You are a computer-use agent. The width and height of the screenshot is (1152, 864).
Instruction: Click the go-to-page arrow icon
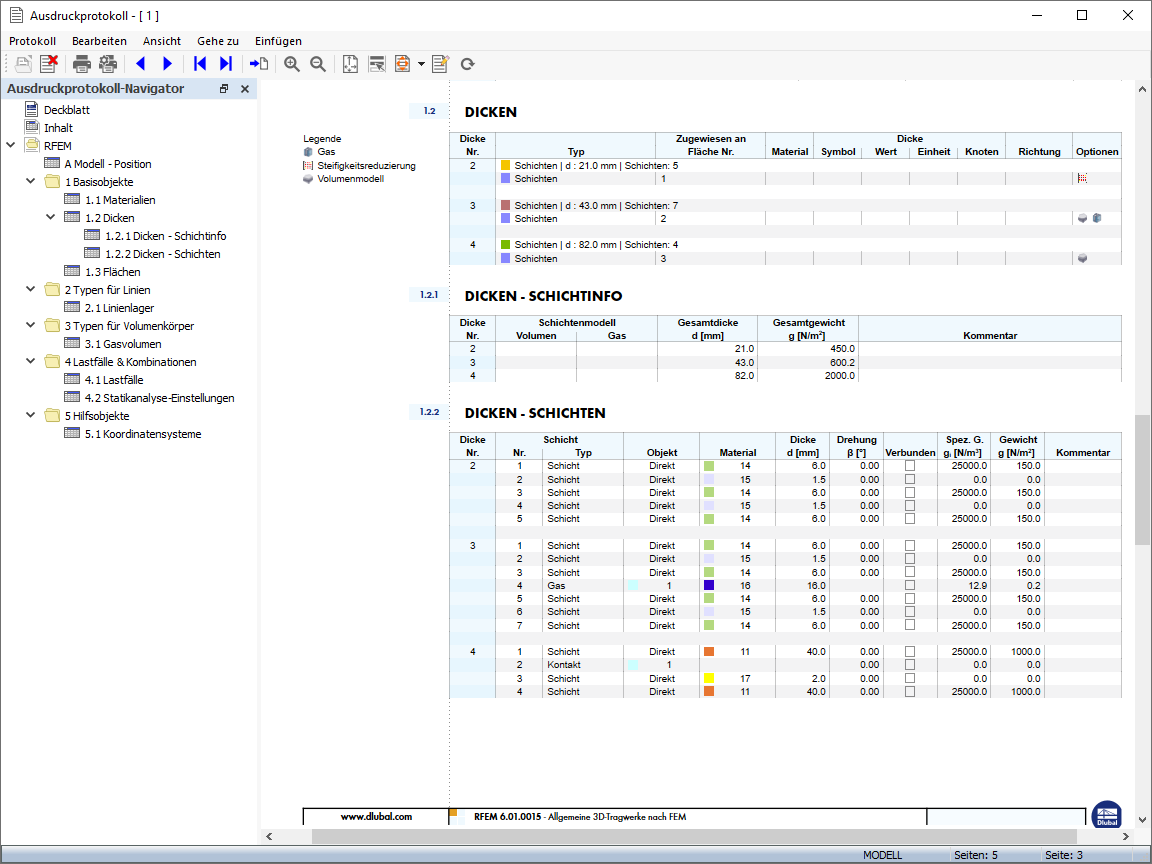[259, 64]
